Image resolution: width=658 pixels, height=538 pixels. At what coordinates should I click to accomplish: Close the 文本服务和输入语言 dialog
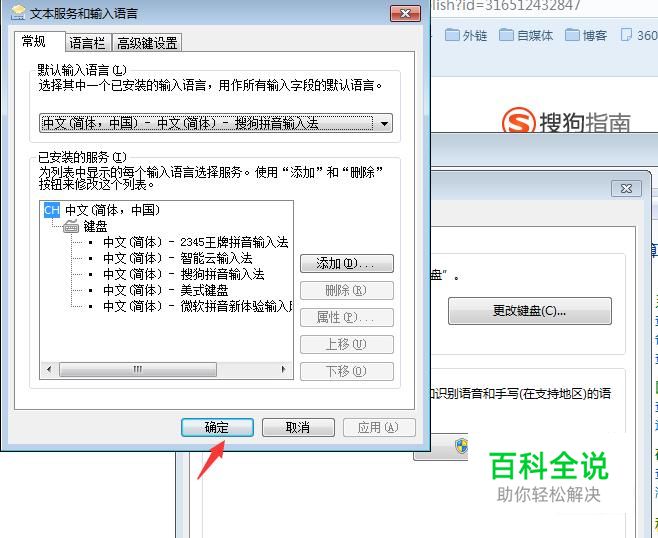[x=405, y=13]
